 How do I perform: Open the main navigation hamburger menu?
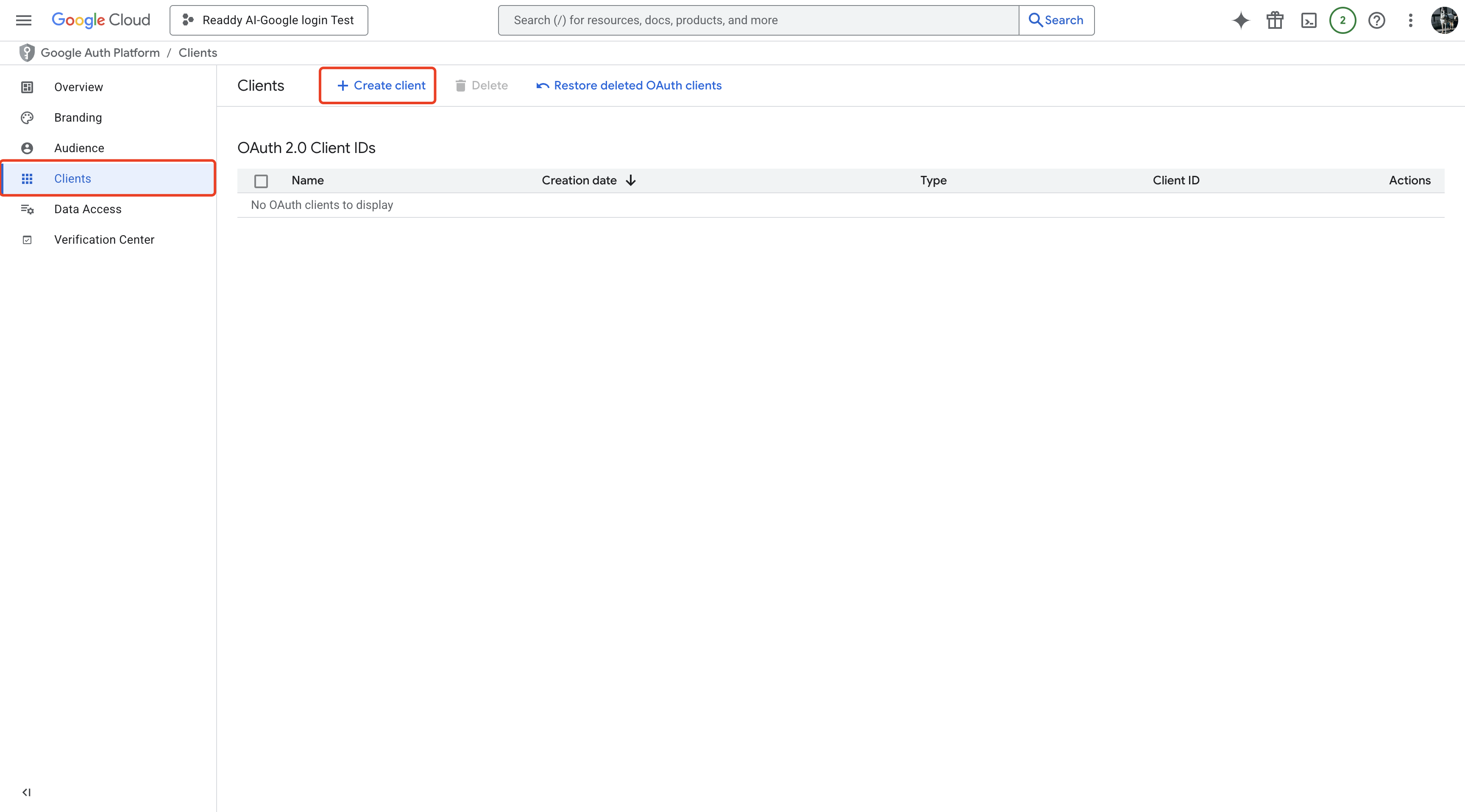[23, 20]
